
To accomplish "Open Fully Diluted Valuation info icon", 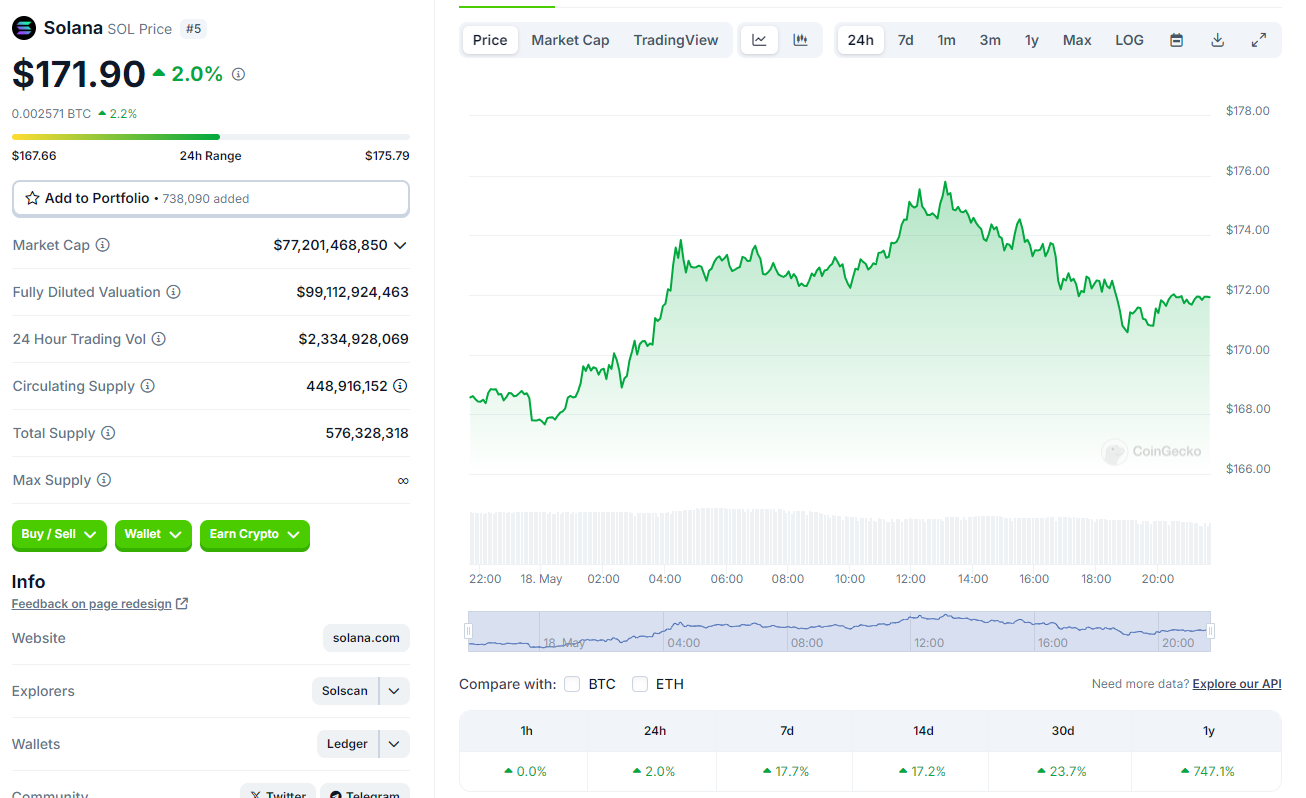I will click(173, 292).
